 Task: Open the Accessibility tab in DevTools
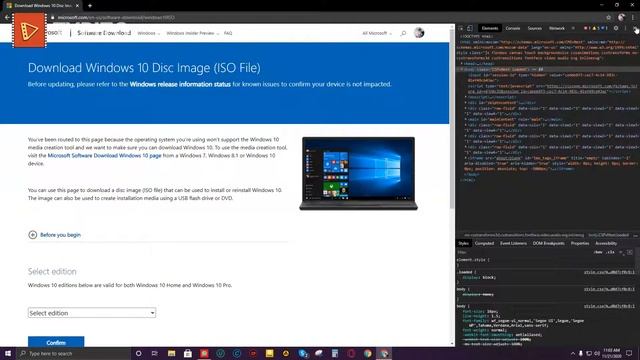tap(606, 243)
